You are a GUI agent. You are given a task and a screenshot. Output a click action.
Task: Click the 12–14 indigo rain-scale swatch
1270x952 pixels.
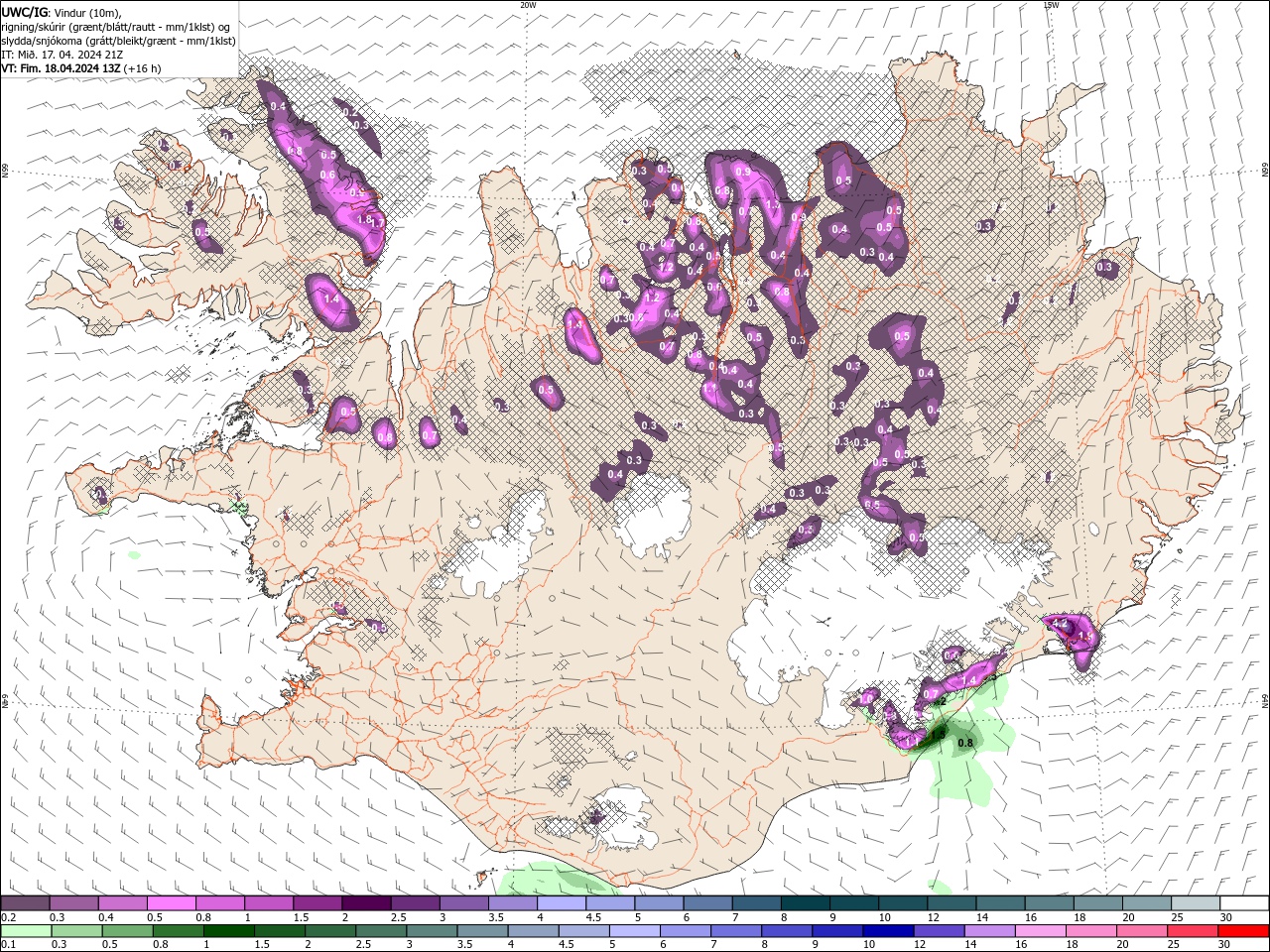939,931
